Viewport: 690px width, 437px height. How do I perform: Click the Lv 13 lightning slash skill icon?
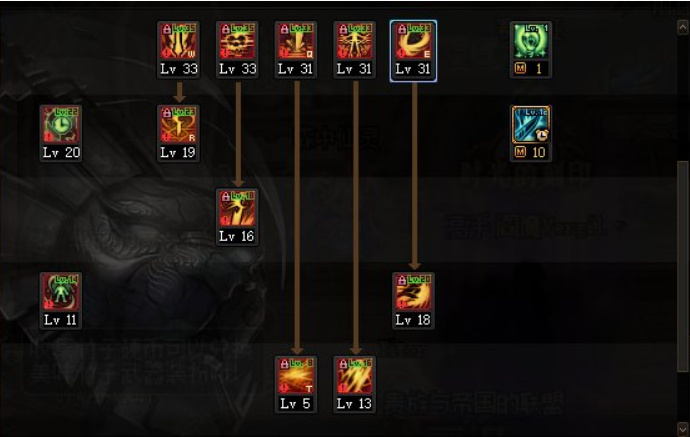tap(354, 375)
